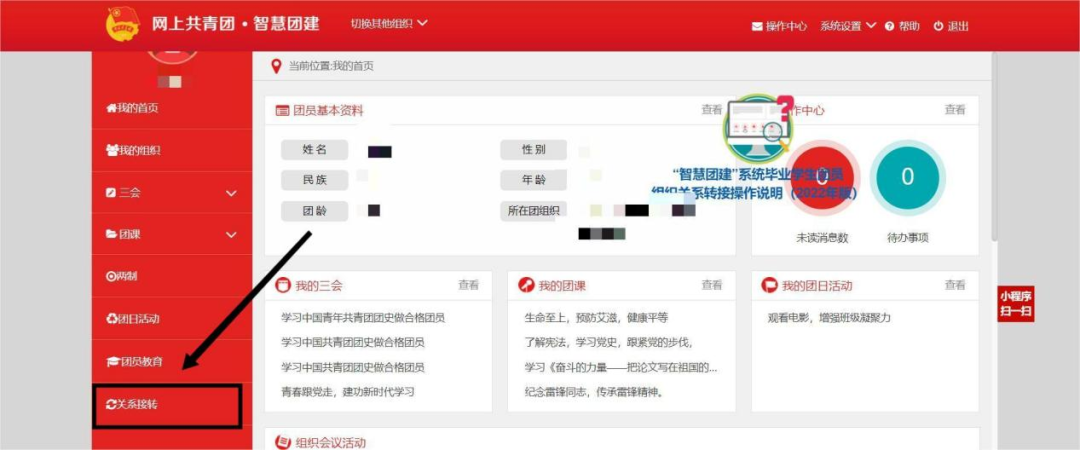The width and height of the screenshot is (1080, 450).
Task: Click the location pin icon by 当前位置
Action: pos(277,67)
